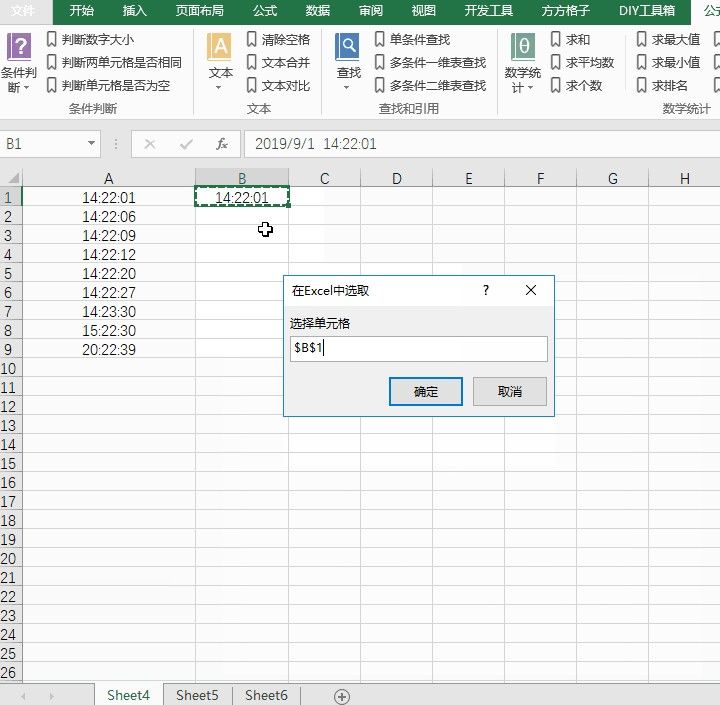Image resolution: width=720 pixels, height=705 pixels.
Task: Switch to the 开始 ribbon tab
Action: coord(82,11)
